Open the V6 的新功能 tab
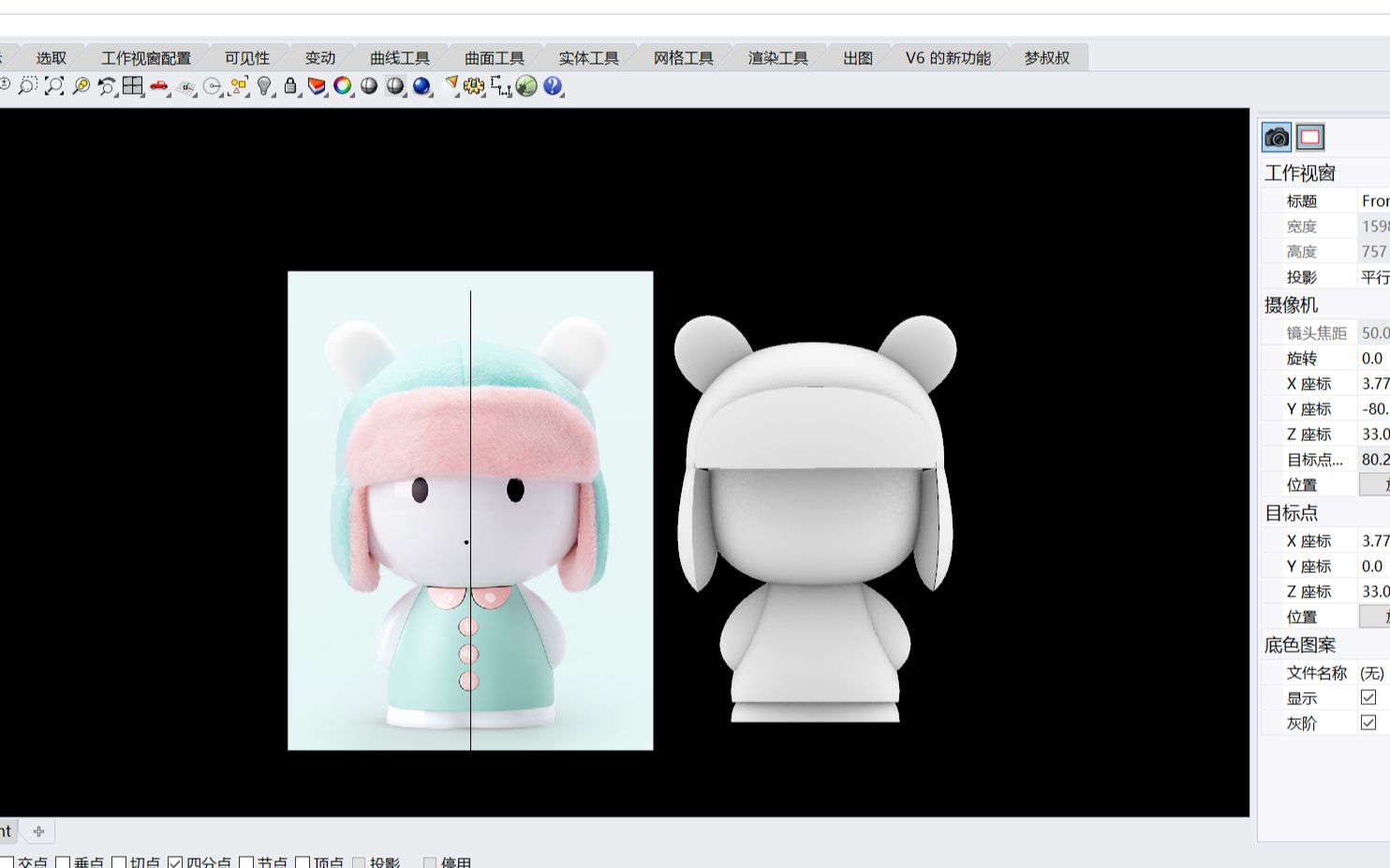Viewport: 1390px width, 868px height. [x=948, y=58]
